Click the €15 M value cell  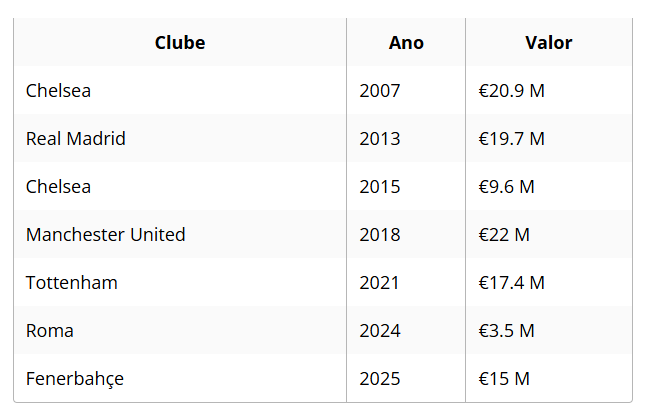tap(504, 379)
